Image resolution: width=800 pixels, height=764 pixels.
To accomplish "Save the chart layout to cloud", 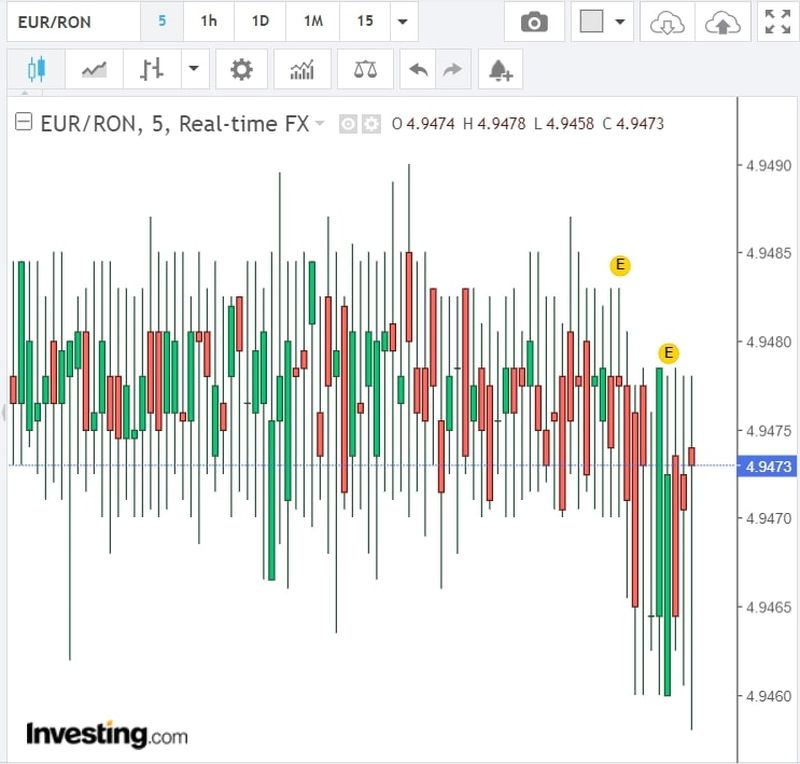I will point(720,22).
